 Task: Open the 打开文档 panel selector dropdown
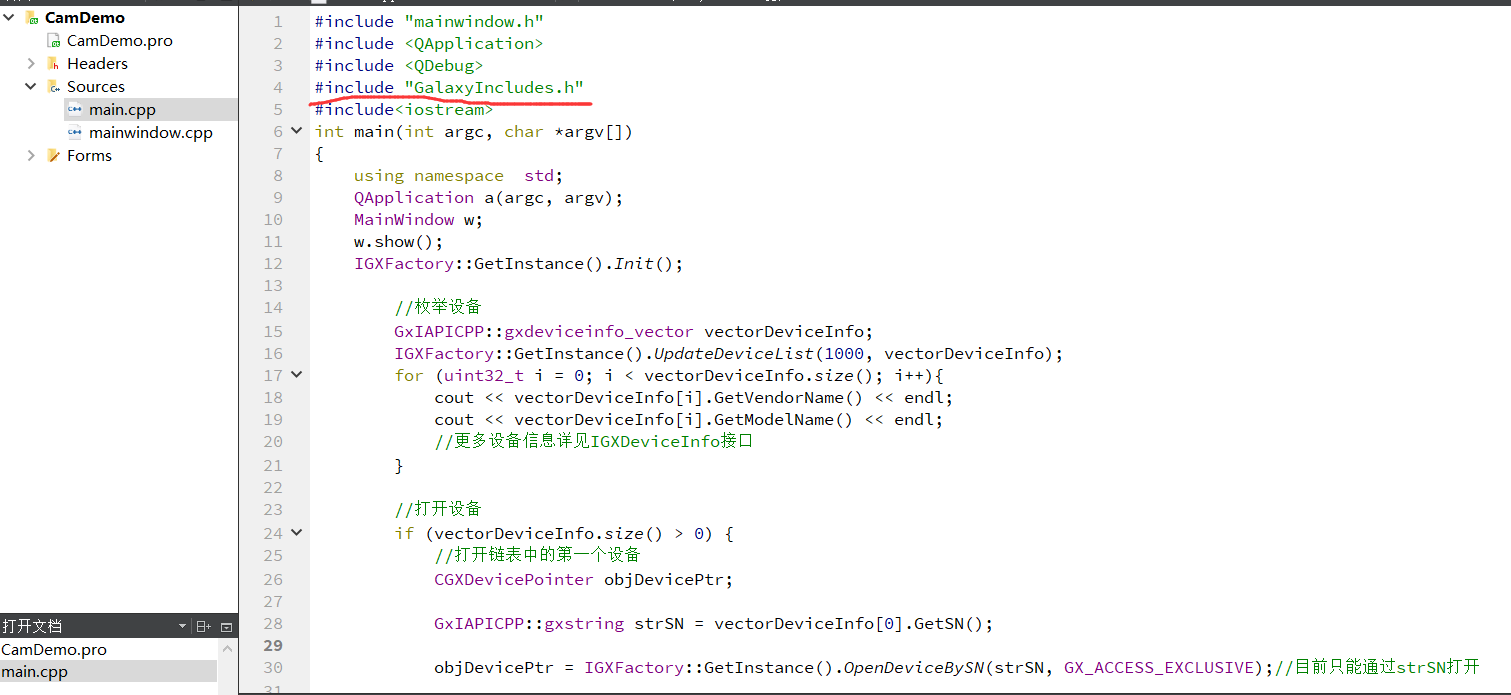(x=182, y=626)
